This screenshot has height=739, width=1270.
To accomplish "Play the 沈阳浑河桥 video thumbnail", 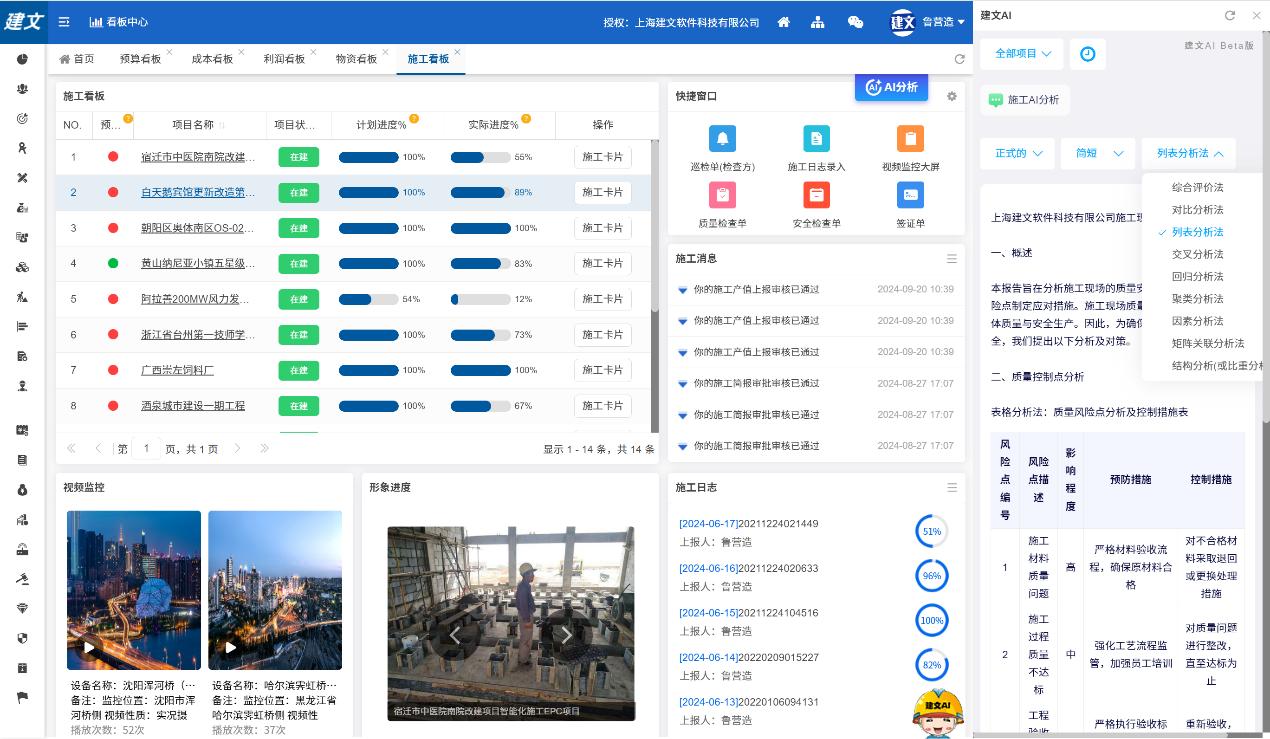I will pos(89,647).
